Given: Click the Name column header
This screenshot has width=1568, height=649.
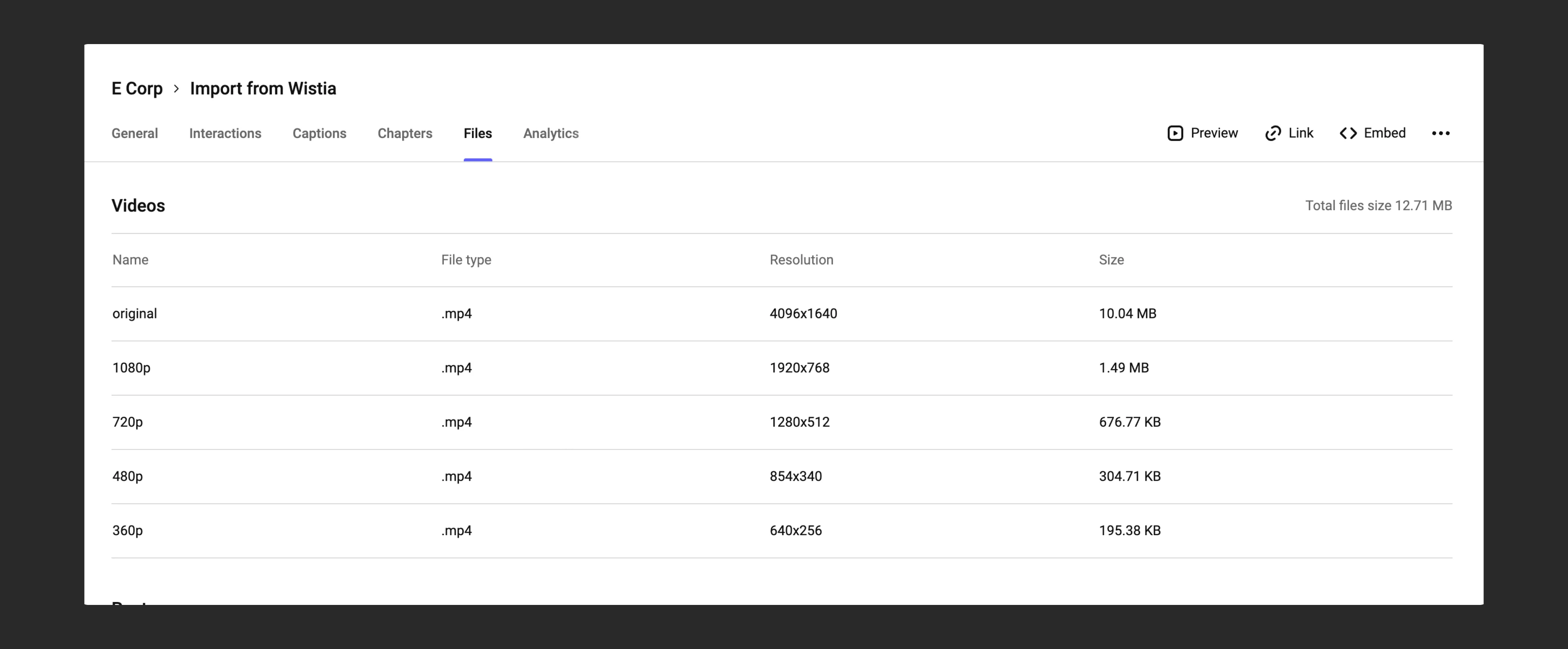Looking at the screenshot, I should (x=130, y=260).
